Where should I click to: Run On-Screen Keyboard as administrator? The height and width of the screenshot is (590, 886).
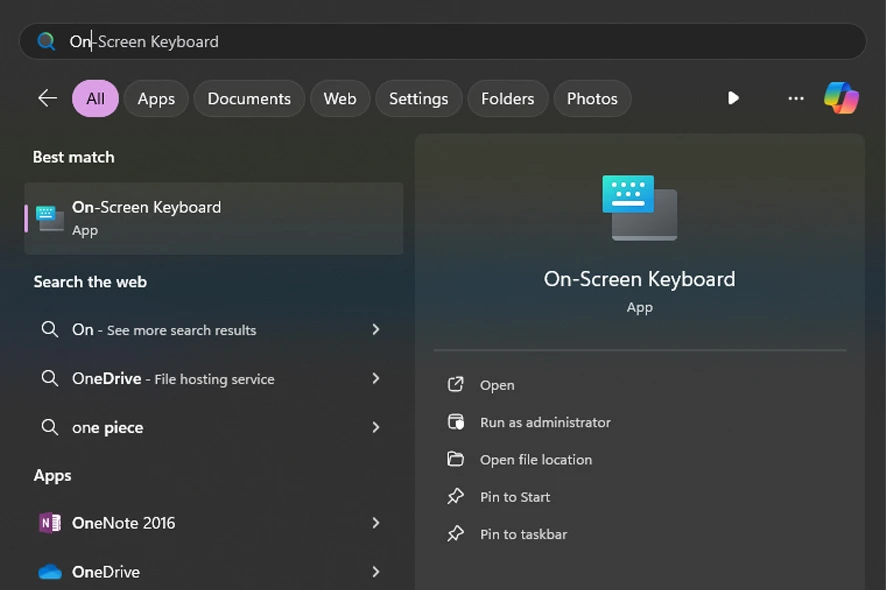pos(545,422)
